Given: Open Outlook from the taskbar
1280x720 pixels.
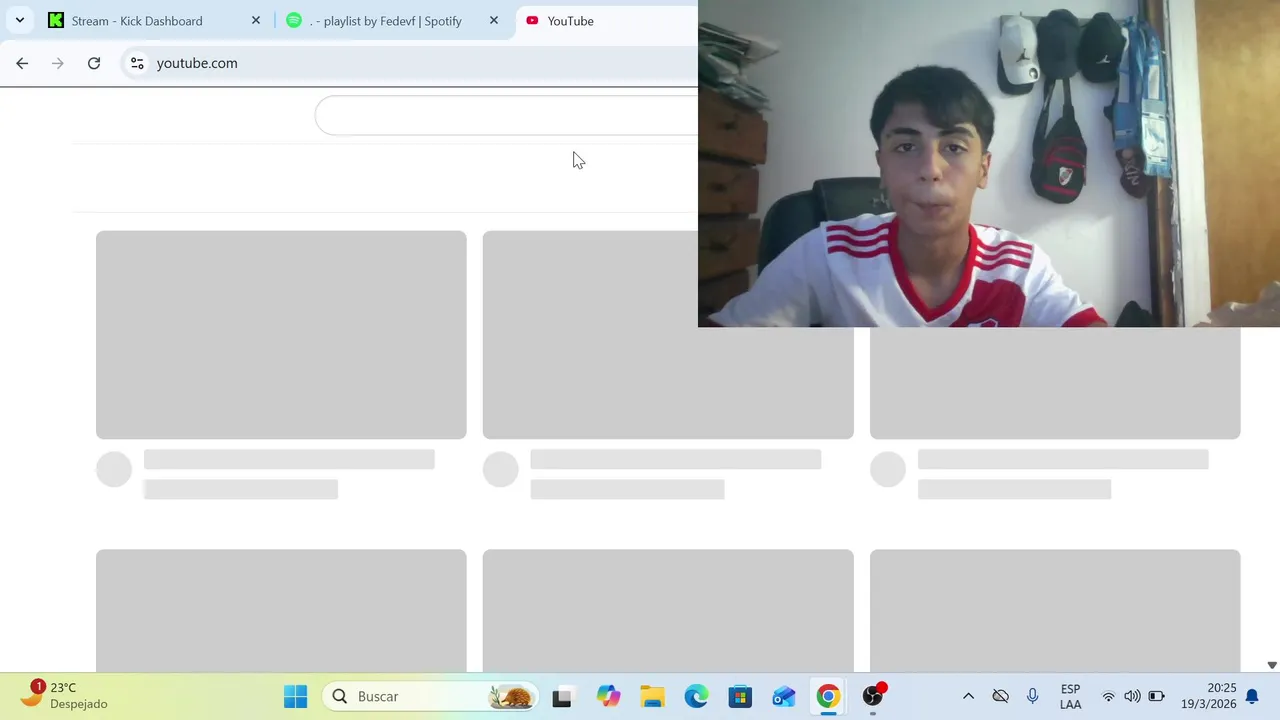Looking at the screenshot, I should (x=784, y=696).
